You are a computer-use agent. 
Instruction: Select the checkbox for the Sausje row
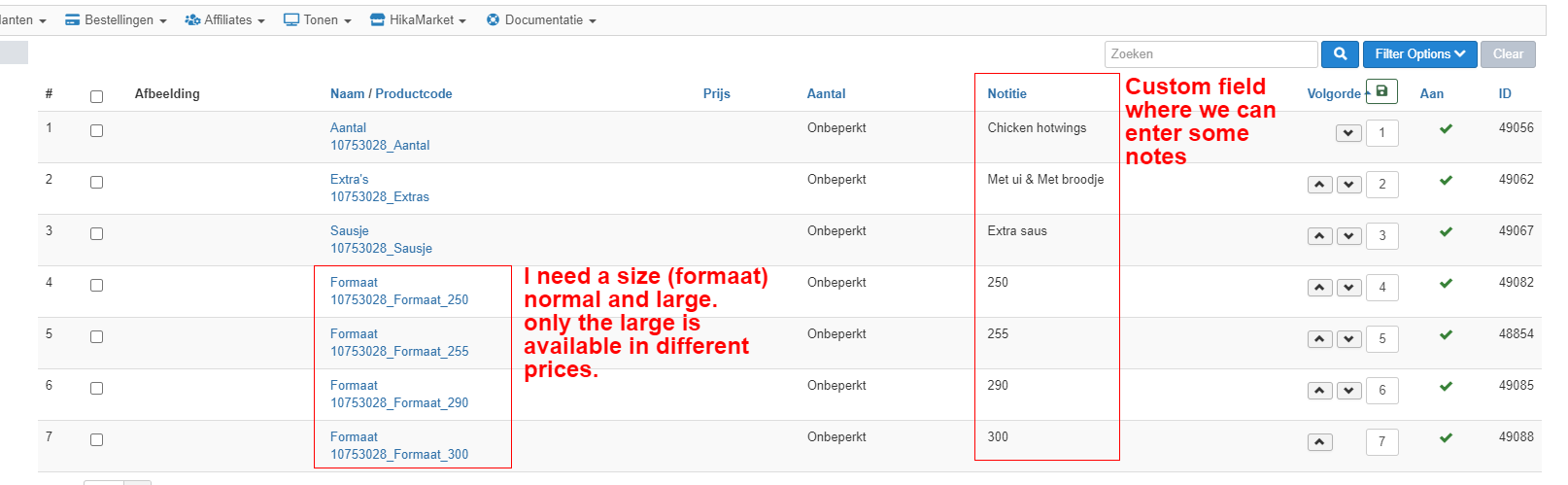click(96, 233)
